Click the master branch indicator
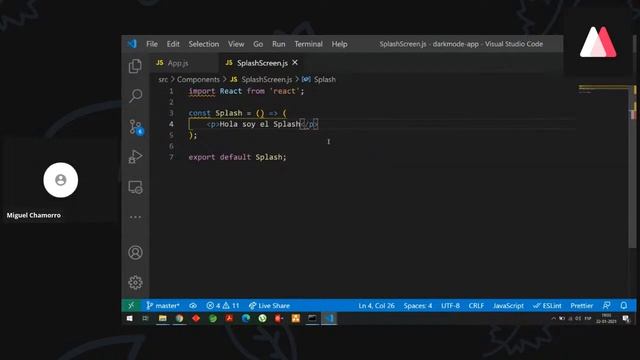The image size is (640, 360). [x=162, y=305]
